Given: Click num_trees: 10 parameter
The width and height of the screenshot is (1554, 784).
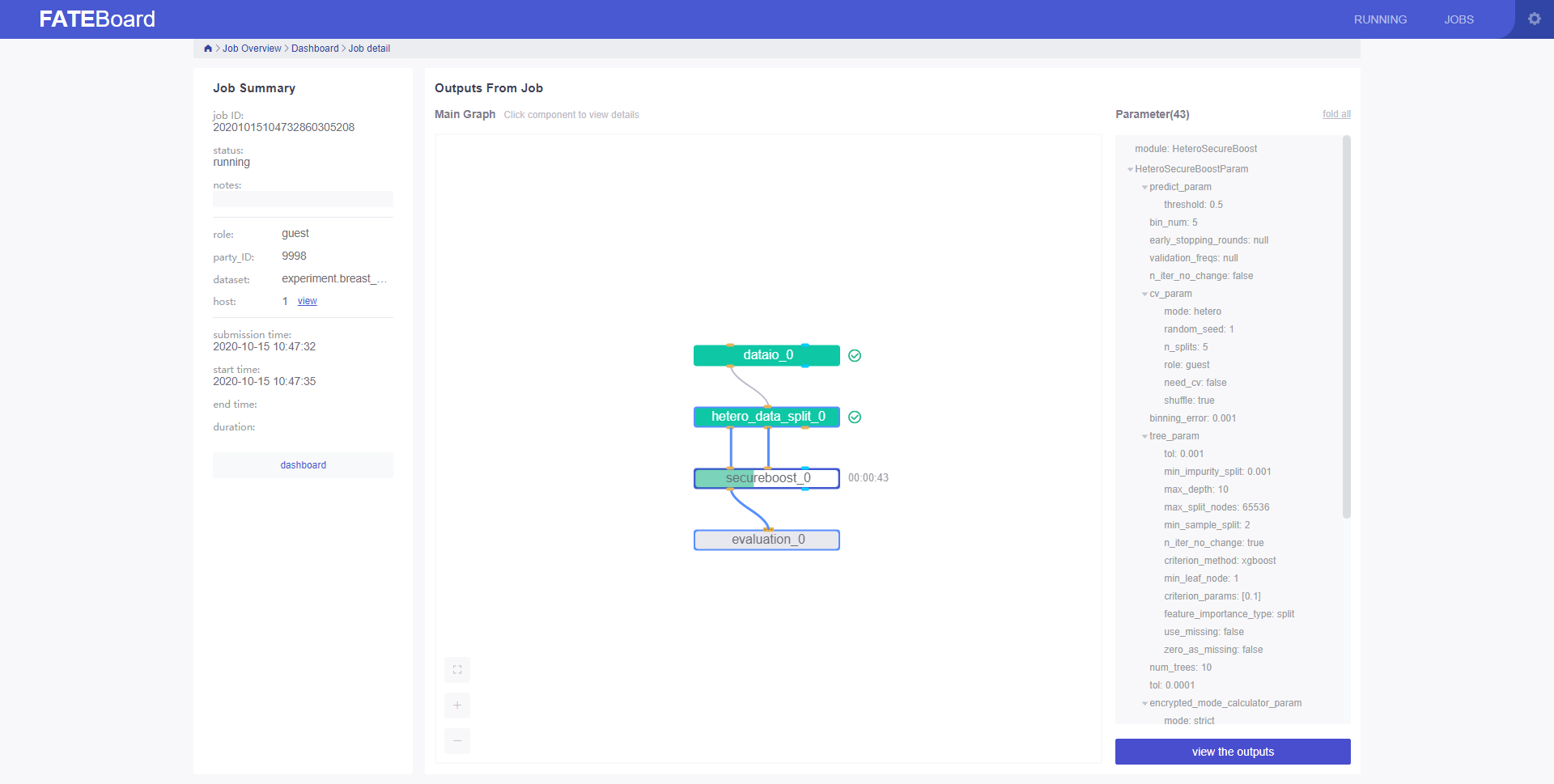Looking at the screenshot, I should tap(1180, 667).
